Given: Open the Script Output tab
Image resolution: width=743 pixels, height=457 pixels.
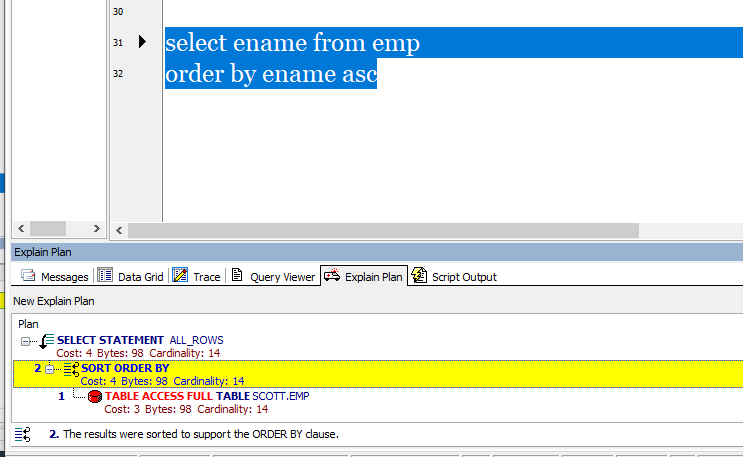Looking at the screenshot, I should 454,276.
